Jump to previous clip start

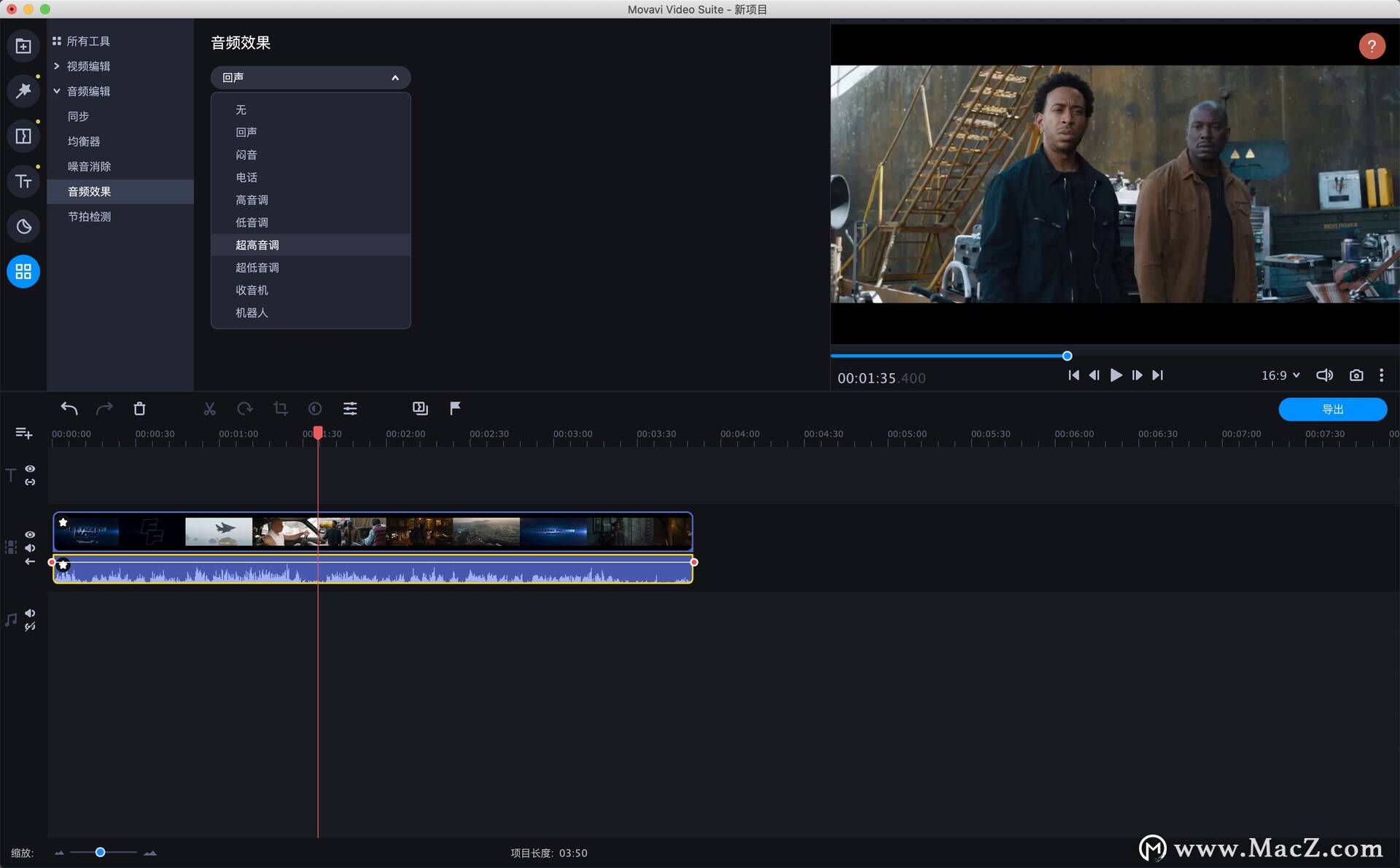1073,375
